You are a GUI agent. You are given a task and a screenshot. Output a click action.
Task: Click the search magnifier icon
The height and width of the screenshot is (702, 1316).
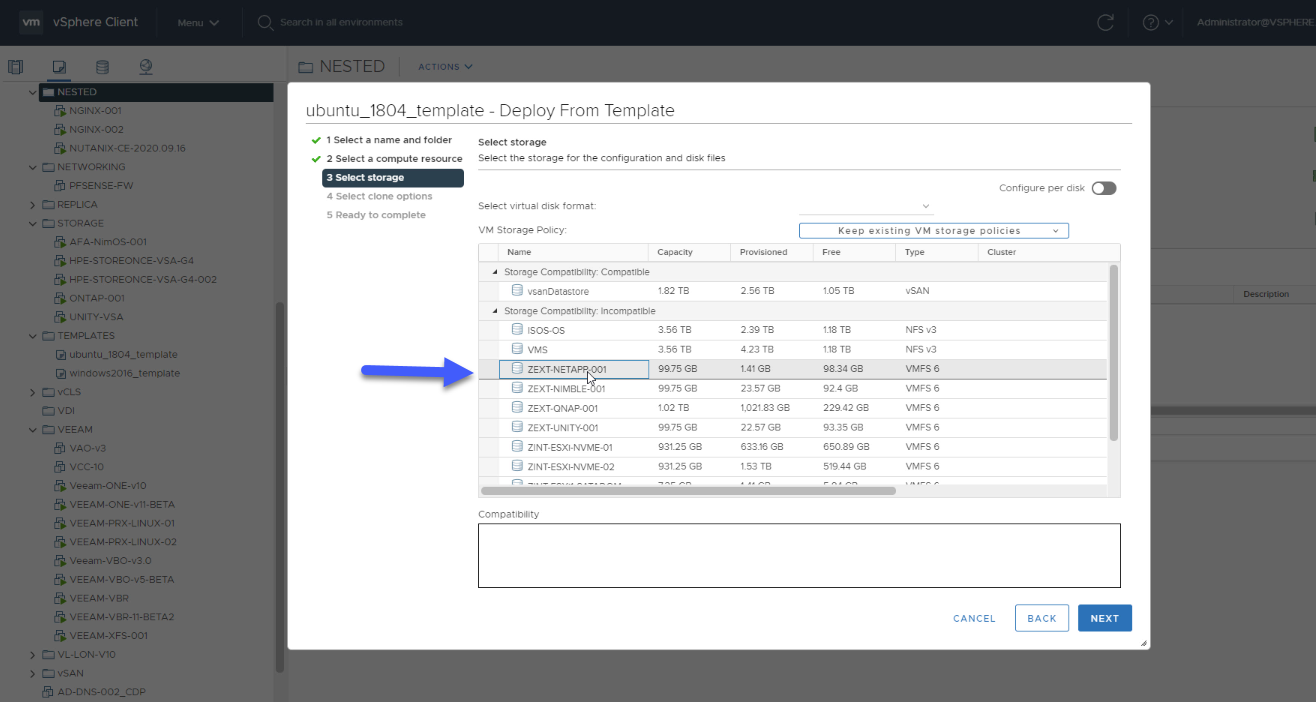point(265,22)
